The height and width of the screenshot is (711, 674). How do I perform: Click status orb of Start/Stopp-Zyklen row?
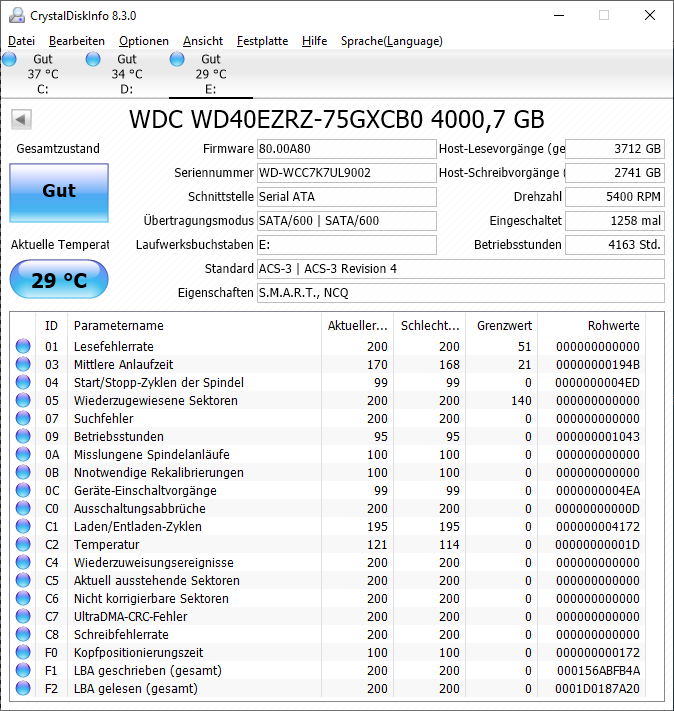[23, 383]
